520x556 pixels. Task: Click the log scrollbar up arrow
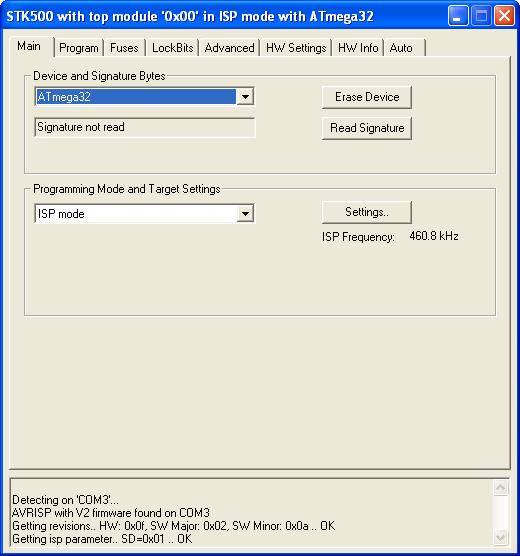click(500, 488)
